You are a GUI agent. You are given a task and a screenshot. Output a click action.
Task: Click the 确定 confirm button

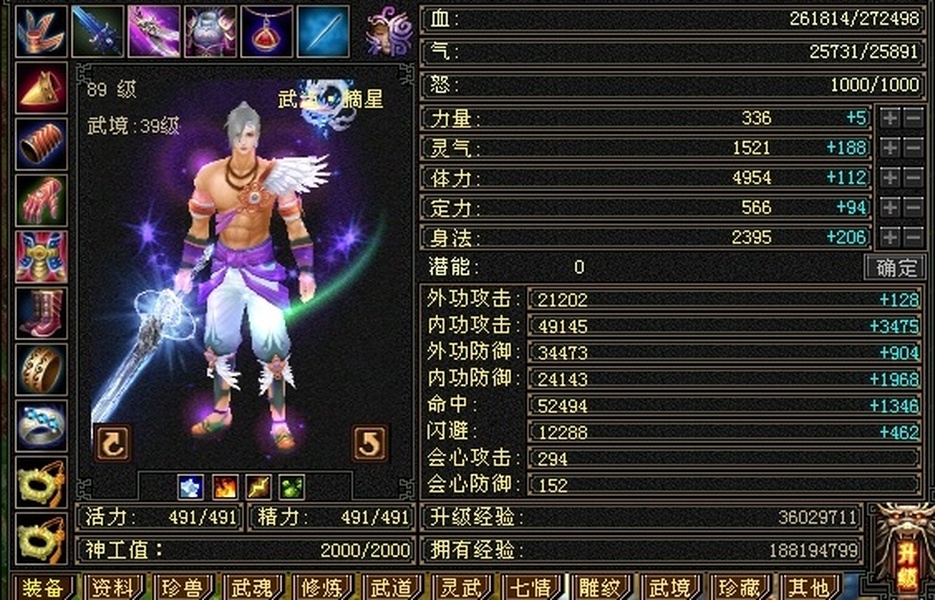[895, 267]
